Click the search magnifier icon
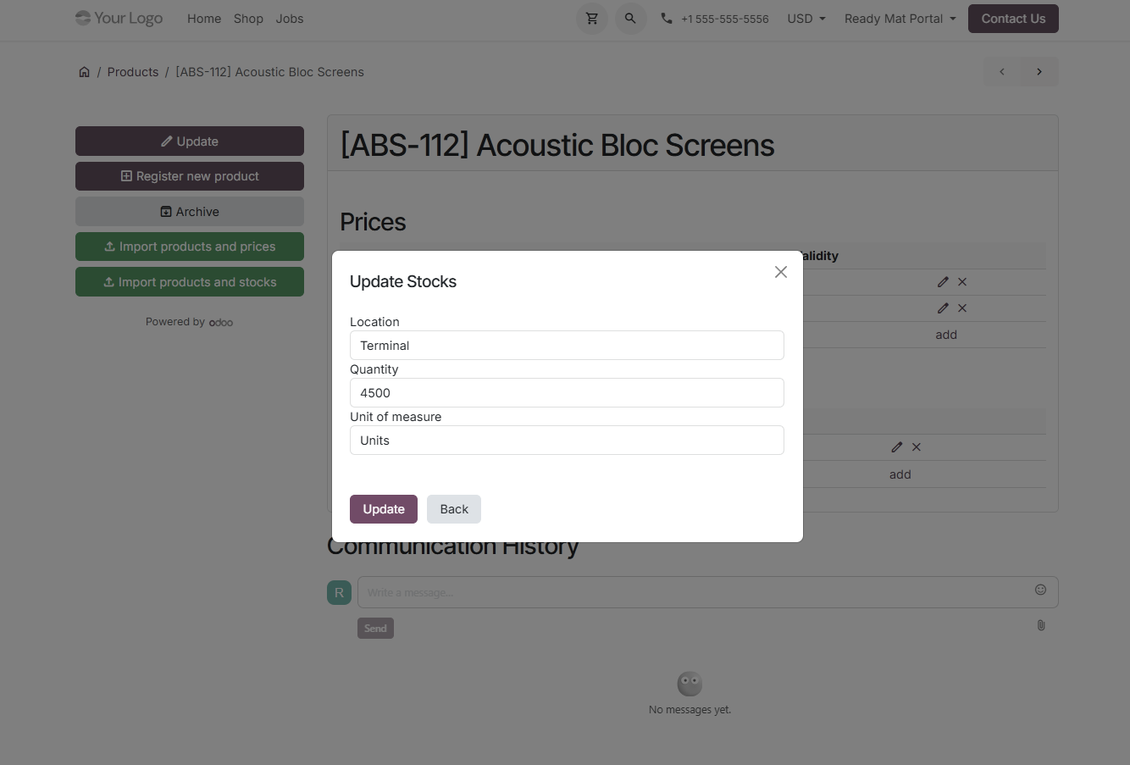The height and width of the screenshot is (765, 1130). (x=631, y=19)
